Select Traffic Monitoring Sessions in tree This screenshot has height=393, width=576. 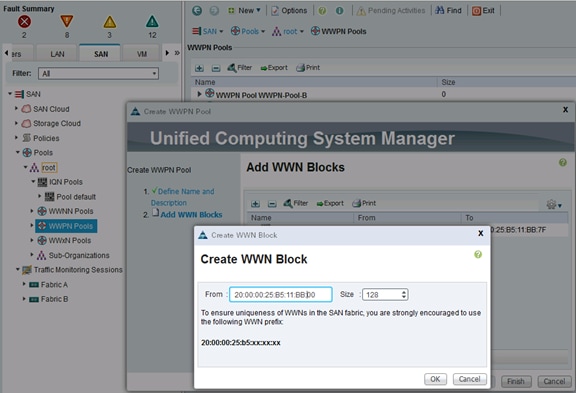pos(78,270)
